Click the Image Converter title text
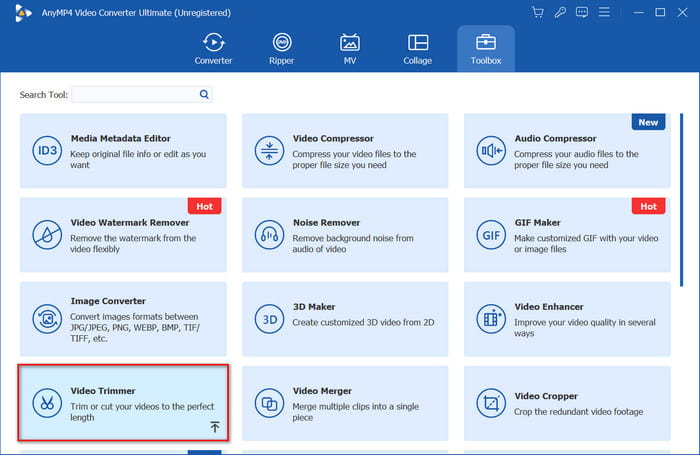This screenshot has width=700, height=455. pos(108,301)
